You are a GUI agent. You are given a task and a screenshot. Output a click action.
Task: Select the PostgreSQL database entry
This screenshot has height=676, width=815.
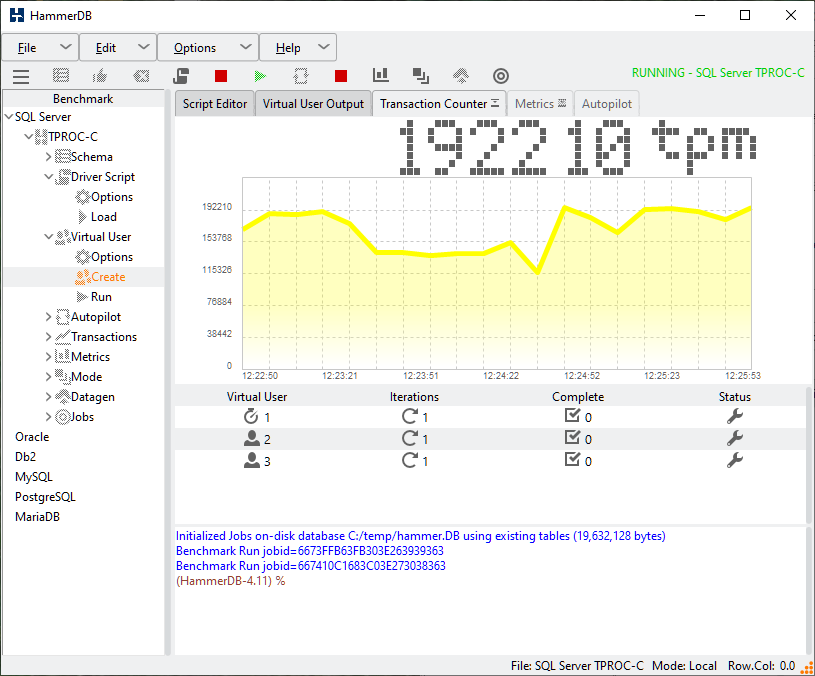click(x=45, y=497)
